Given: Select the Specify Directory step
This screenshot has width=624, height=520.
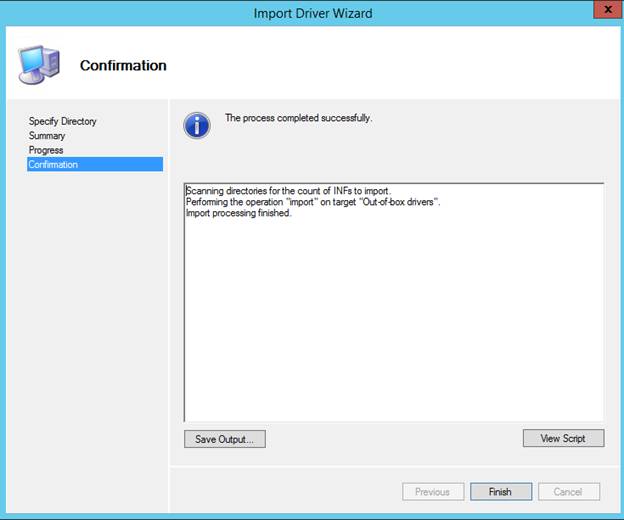Looking at the screenshot, I should (62, 121).
